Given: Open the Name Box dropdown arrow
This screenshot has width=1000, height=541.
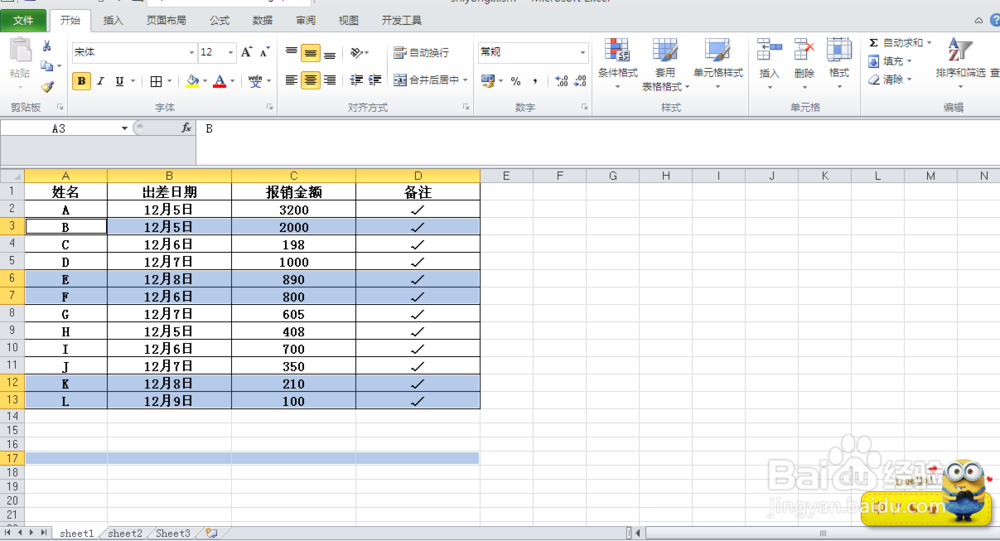Looking at the screenshot, I should (x=124, y=129).
